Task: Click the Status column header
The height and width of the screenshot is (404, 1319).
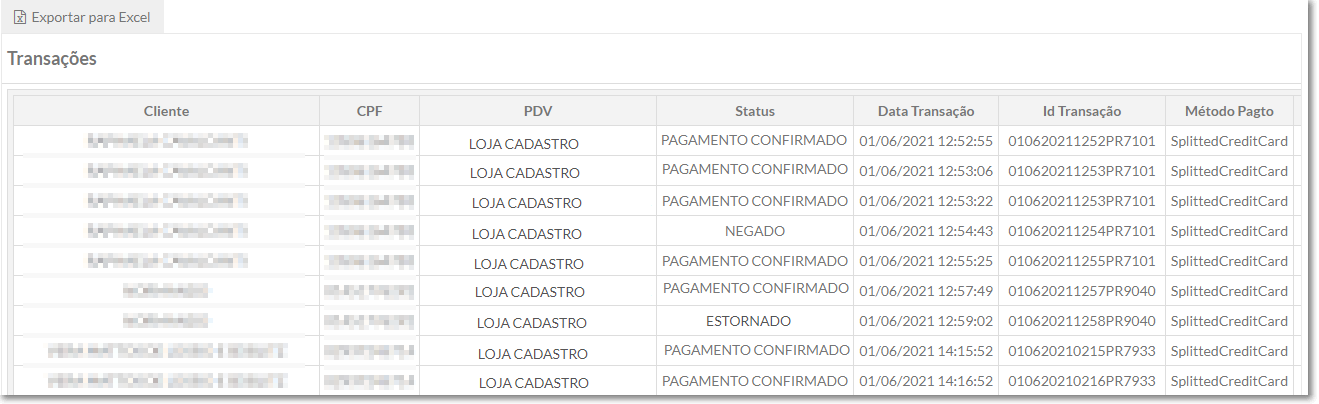Action: 755,111
